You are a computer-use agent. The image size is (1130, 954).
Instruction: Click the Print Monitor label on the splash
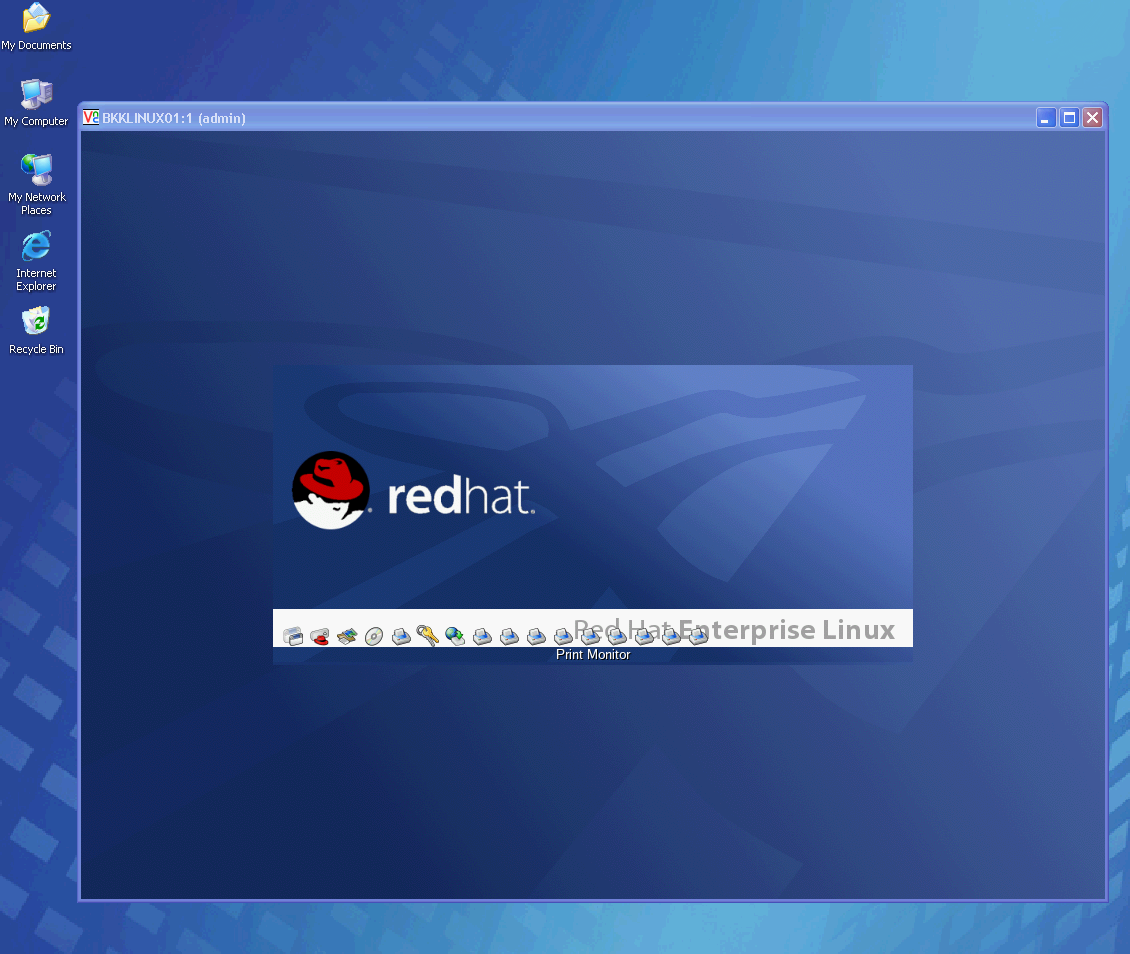593,654
